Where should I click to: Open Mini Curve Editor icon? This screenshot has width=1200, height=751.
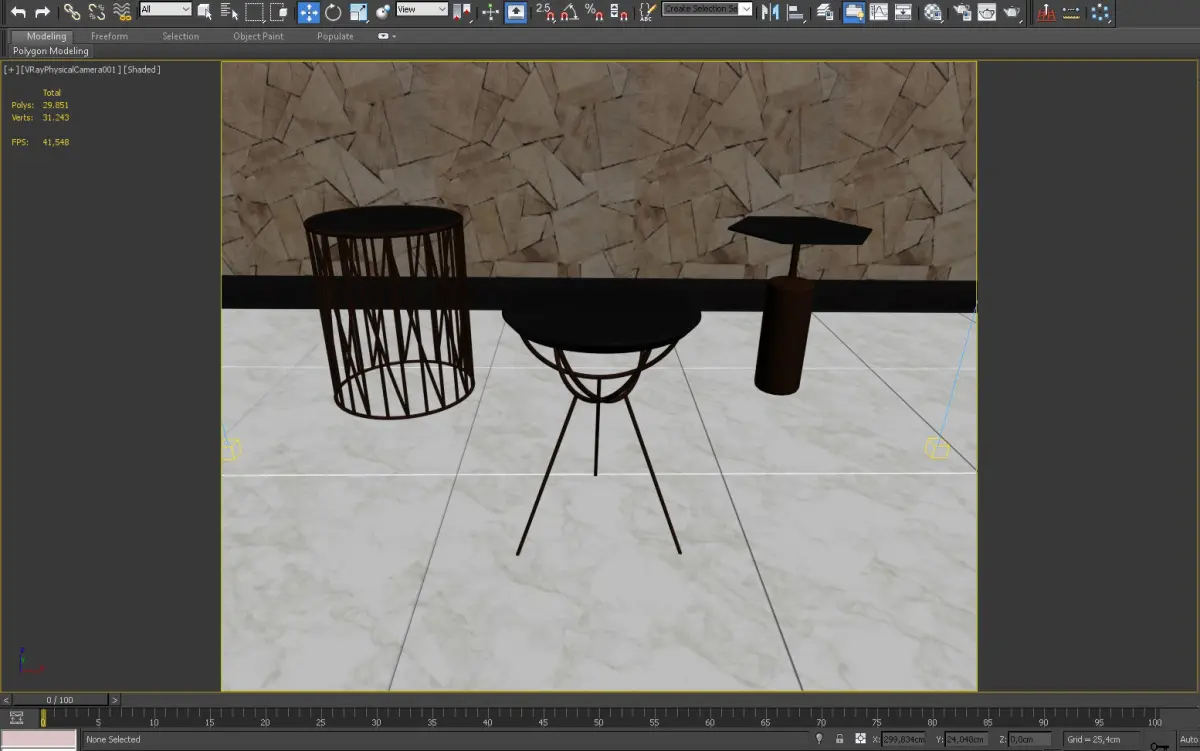(16, 717)
